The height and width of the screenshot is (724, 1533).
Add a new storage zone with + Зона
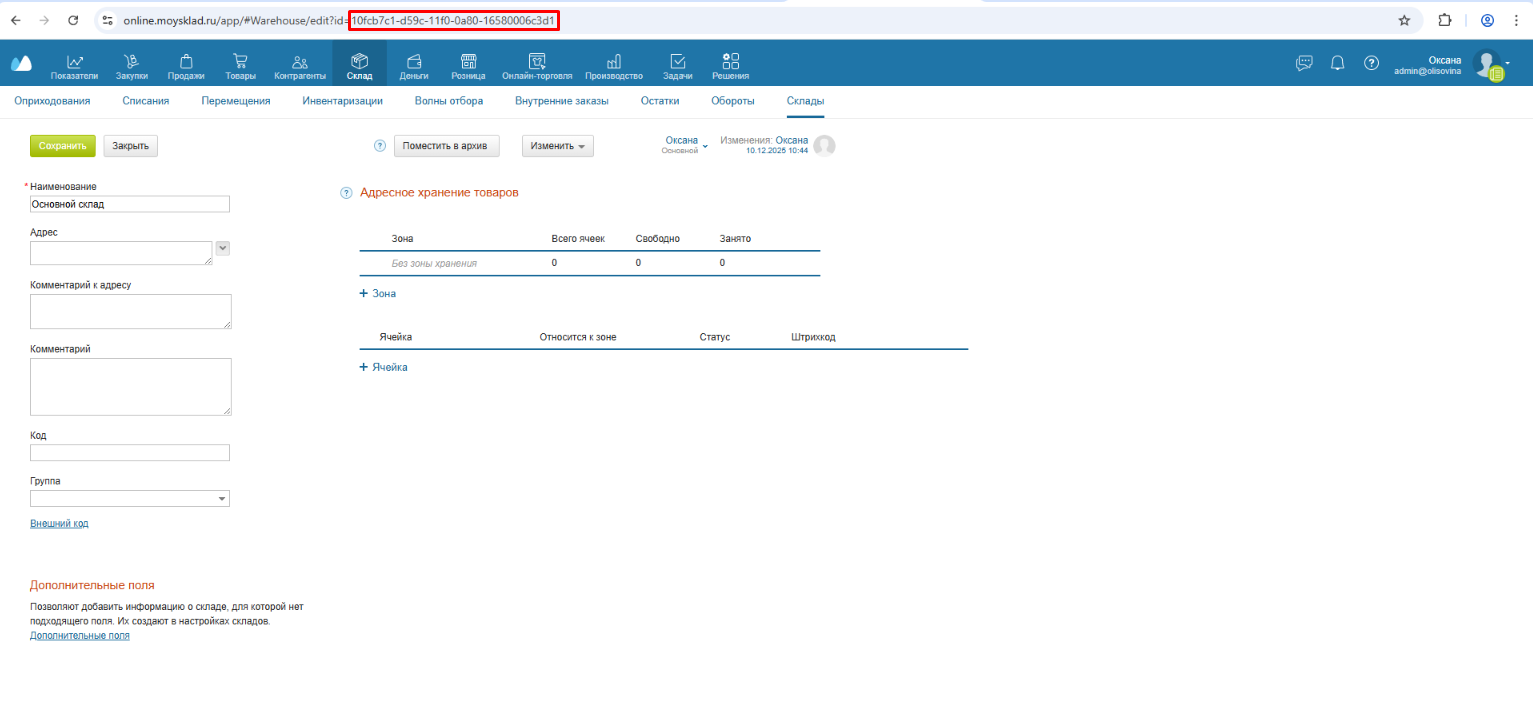coord(378,294)
